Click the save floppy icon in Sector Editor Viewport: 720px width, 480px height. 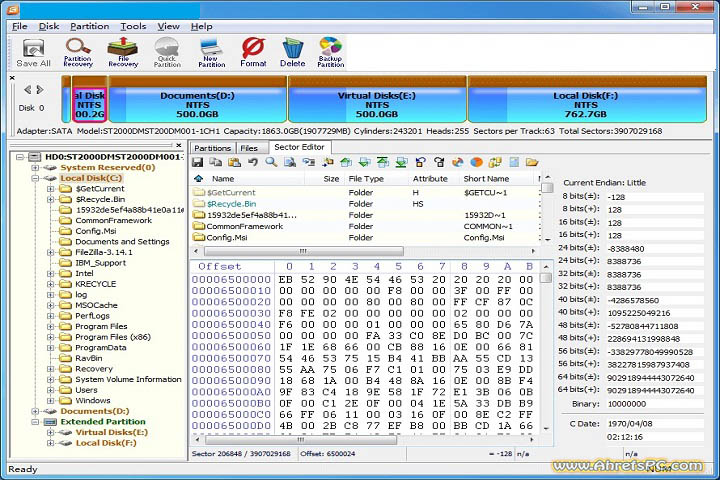pyautogui.click(x=197, y=162)
